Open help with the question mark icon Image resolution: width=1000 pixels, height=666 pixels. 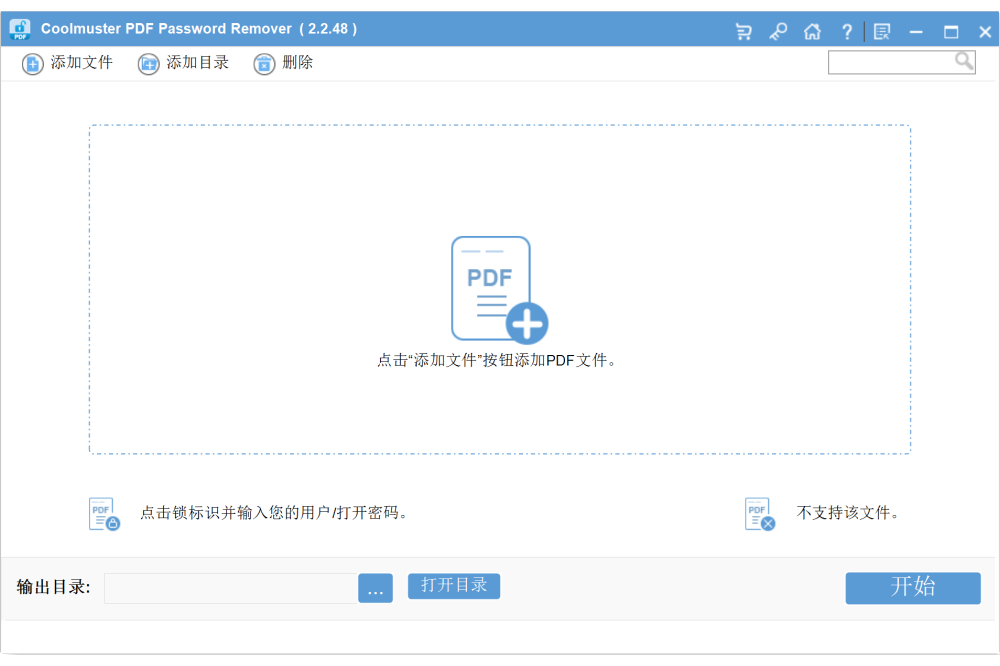pos(847,31)
